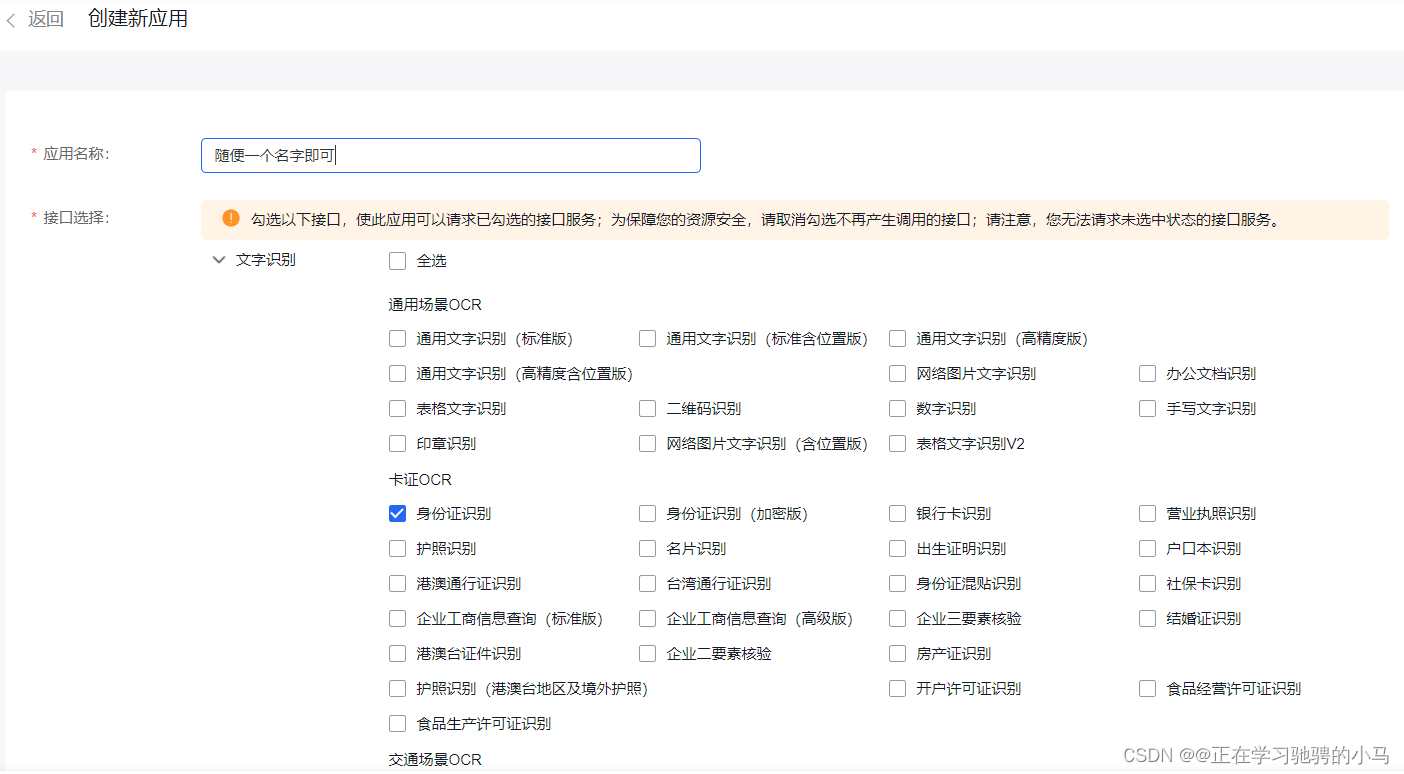The height and width of the screenshot is (774, 1404).
Task: Check the 手写文字识别 option
Action: point(1147,409)
